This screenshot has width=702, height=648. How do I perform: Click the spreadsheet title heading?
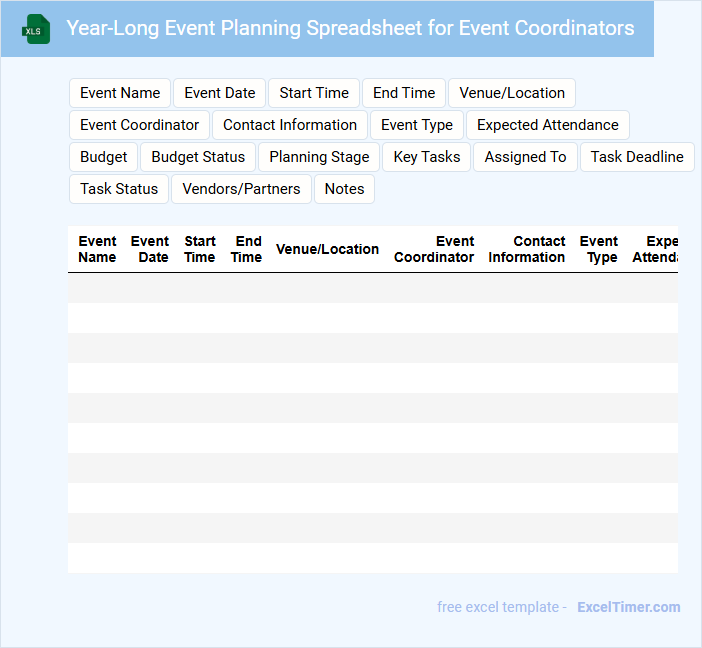click(x=350, y=28)
